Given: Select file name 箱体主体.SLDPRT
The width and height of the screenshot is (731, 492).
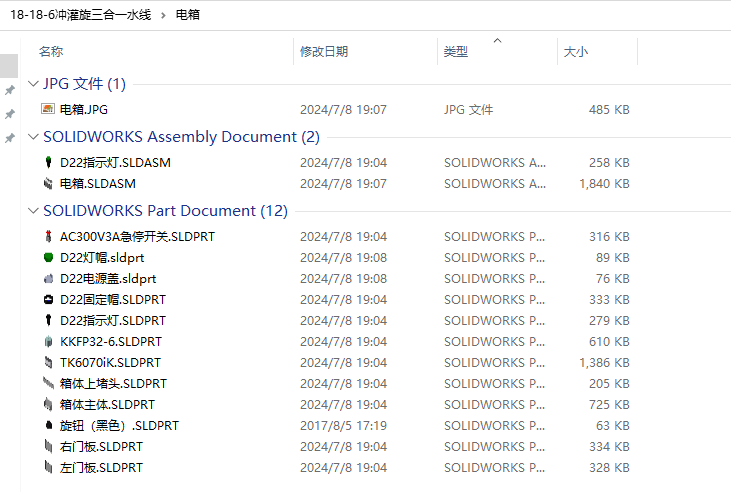Looking at the screenshot, I should (x=107, y=404).
